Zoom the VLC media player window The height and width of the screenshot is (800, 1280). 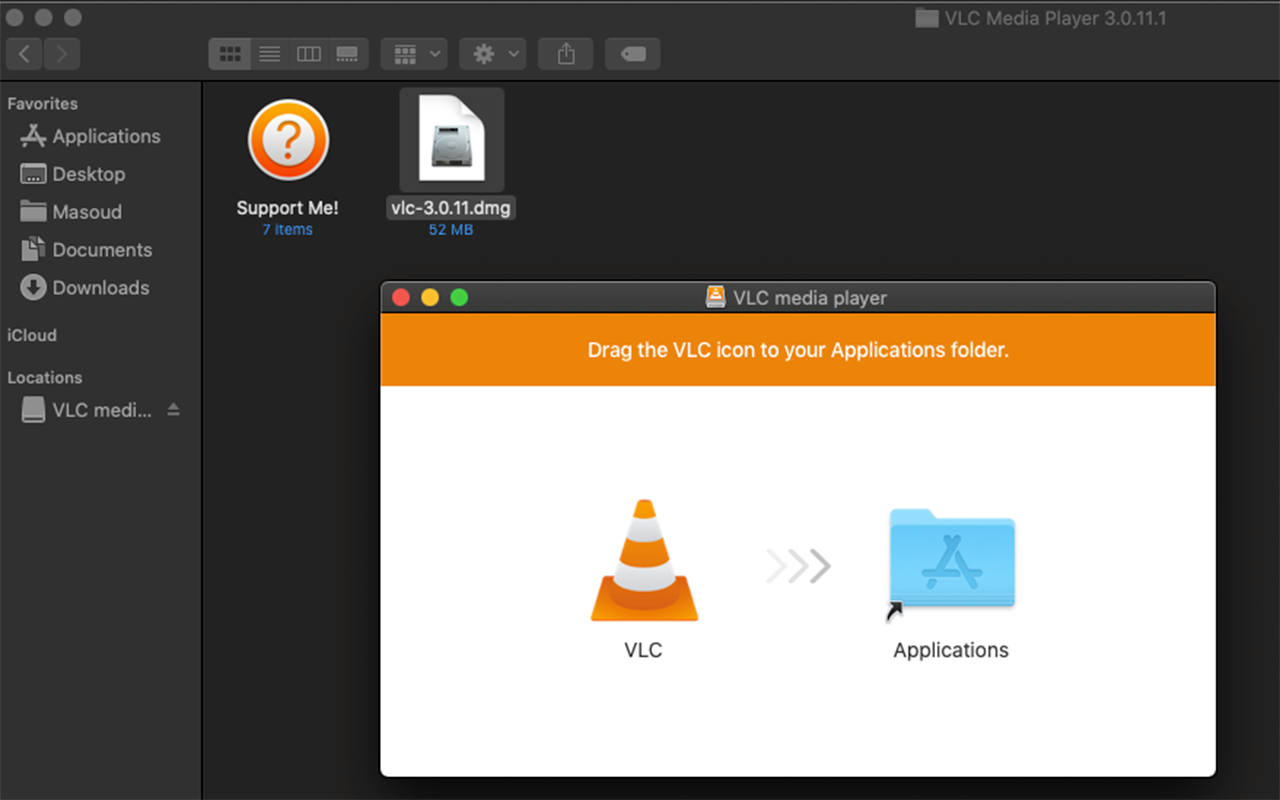pos(459,297)
